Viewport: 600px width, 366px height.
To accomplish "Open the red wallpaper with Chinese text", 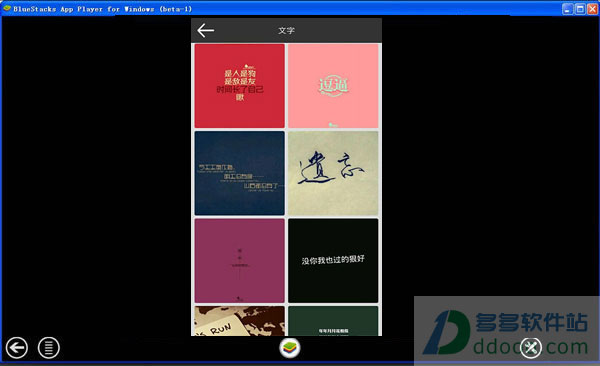I will [240, 86].
